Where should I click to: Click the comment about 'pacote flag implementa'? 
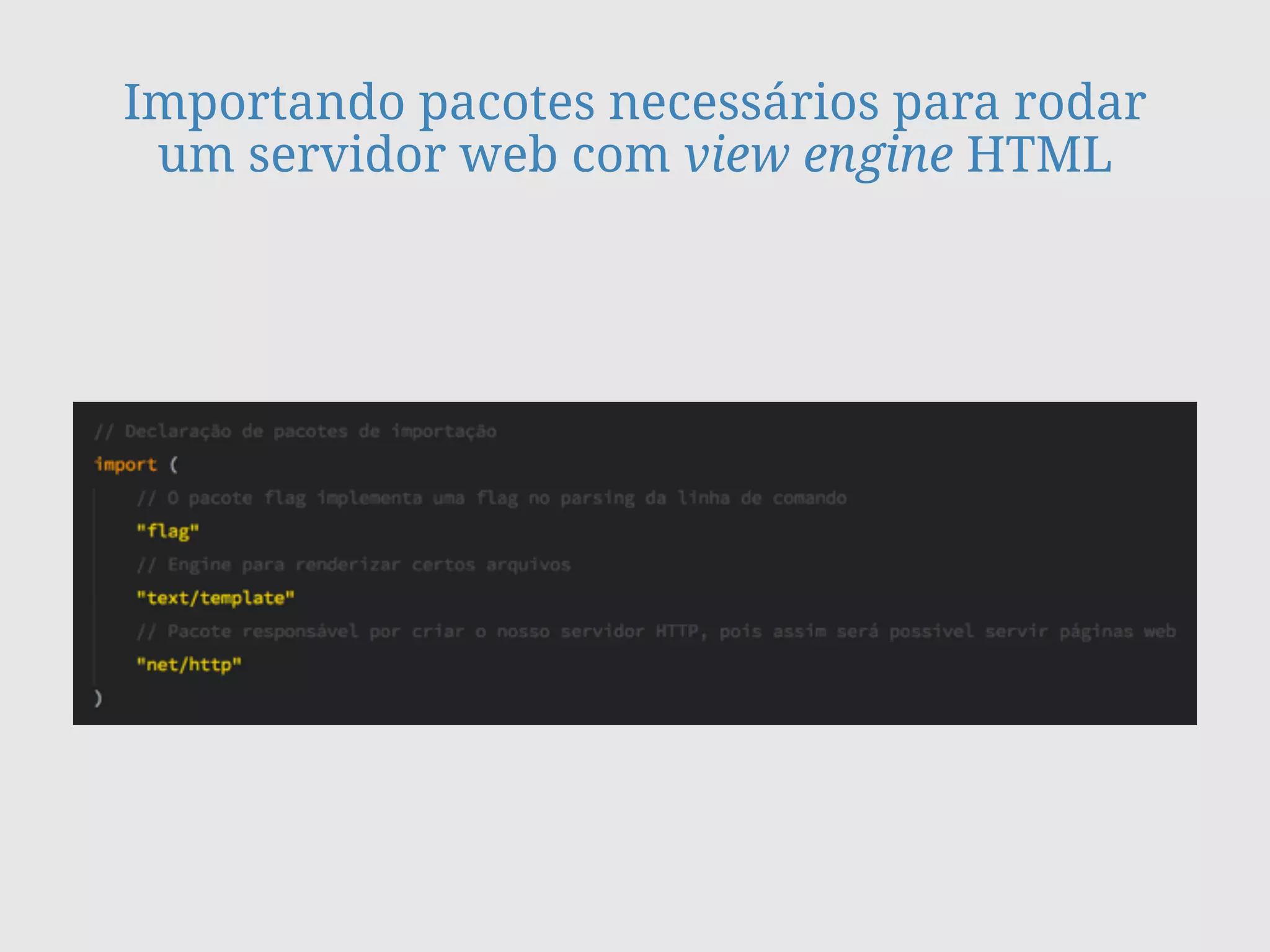(x=492, y=498)
